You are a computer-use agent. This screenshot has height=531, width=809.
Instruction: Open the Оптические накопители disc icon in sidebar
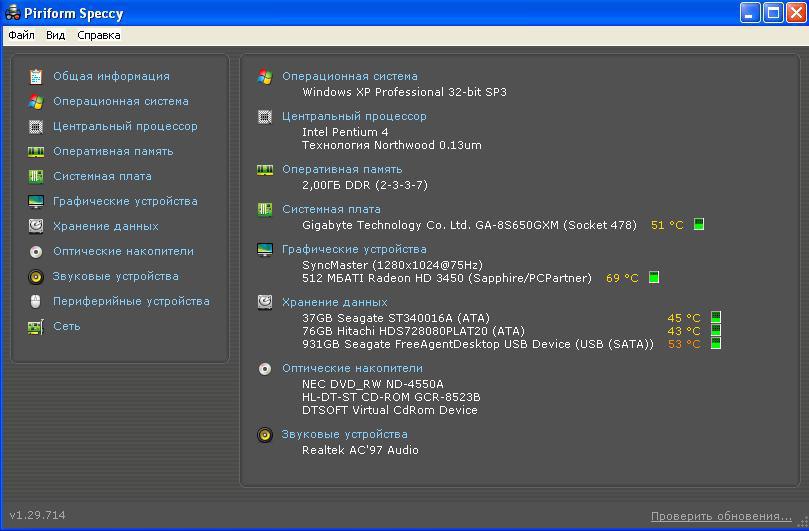[36, 251]
